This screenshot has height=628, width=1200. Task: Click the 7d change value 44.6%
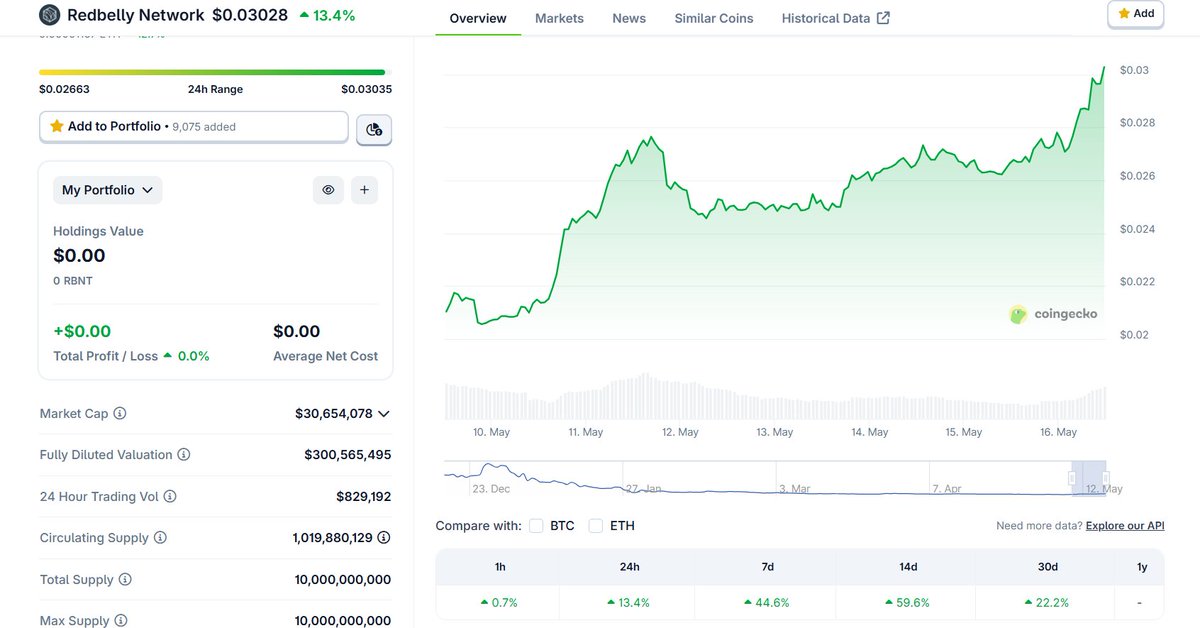[x=766, y=603]
